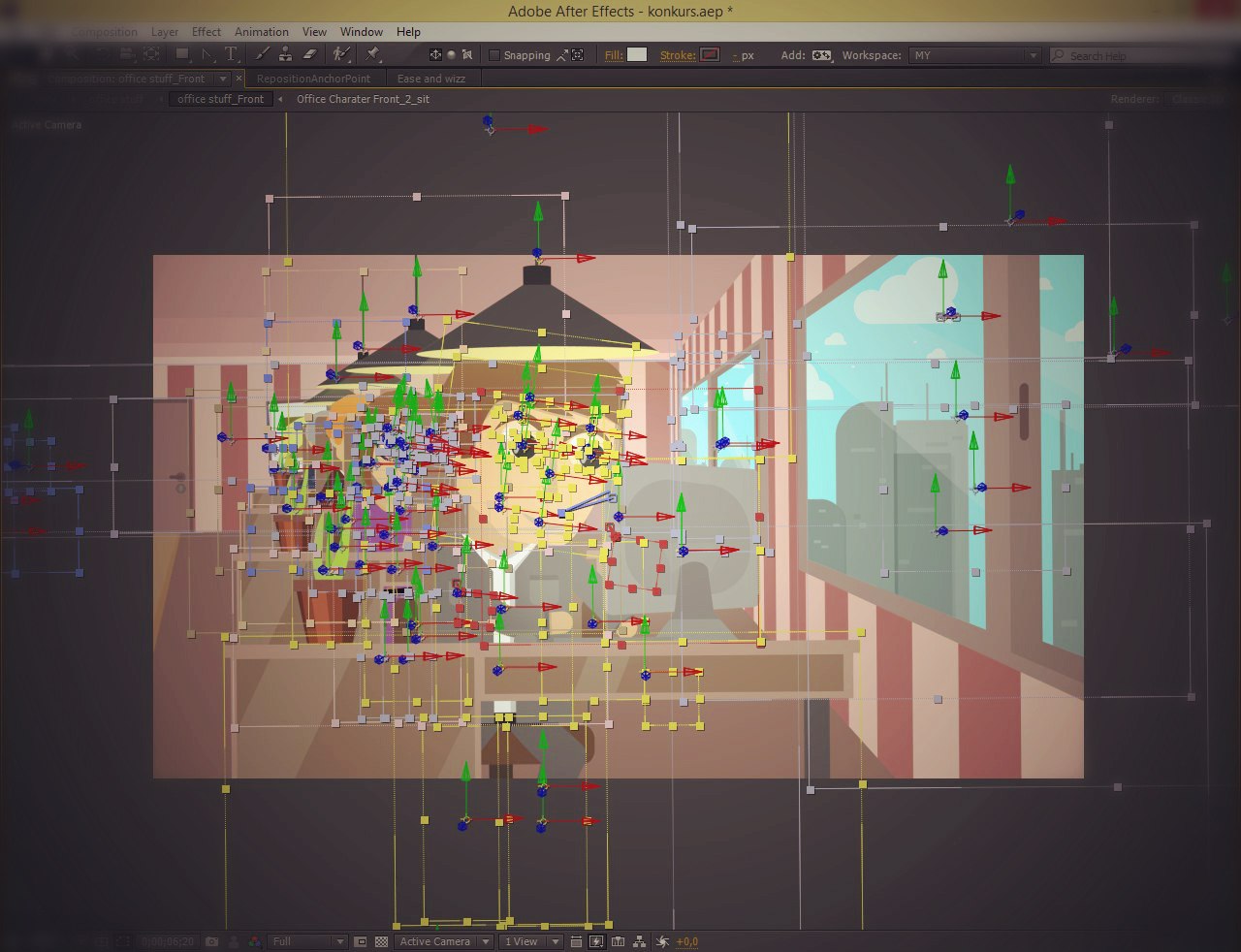
Task: Click the Stroke color swatch
Action: point(710,55)
